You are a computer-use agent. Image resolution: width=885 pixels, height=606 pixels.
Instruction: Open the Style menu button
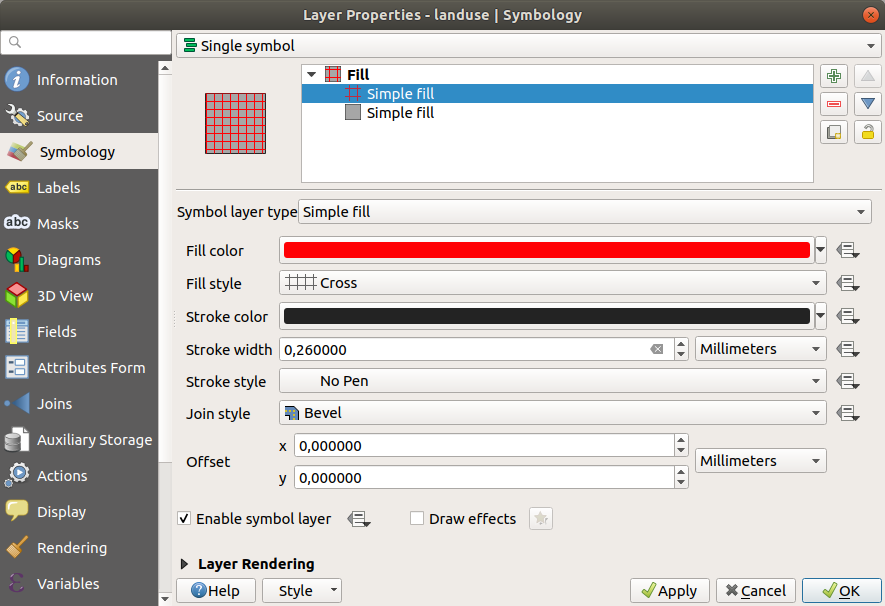[x=301, y=590]
